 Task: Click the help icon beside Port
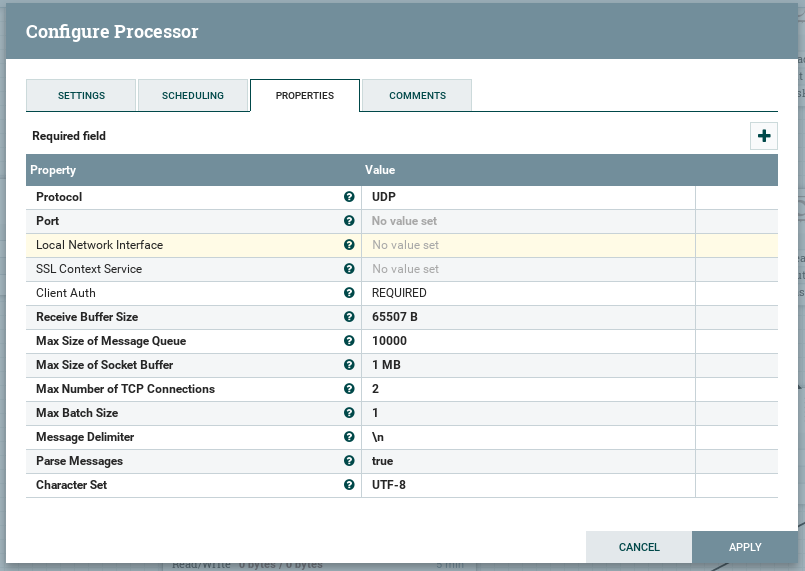pyautogui.click(x=349, y=221)
